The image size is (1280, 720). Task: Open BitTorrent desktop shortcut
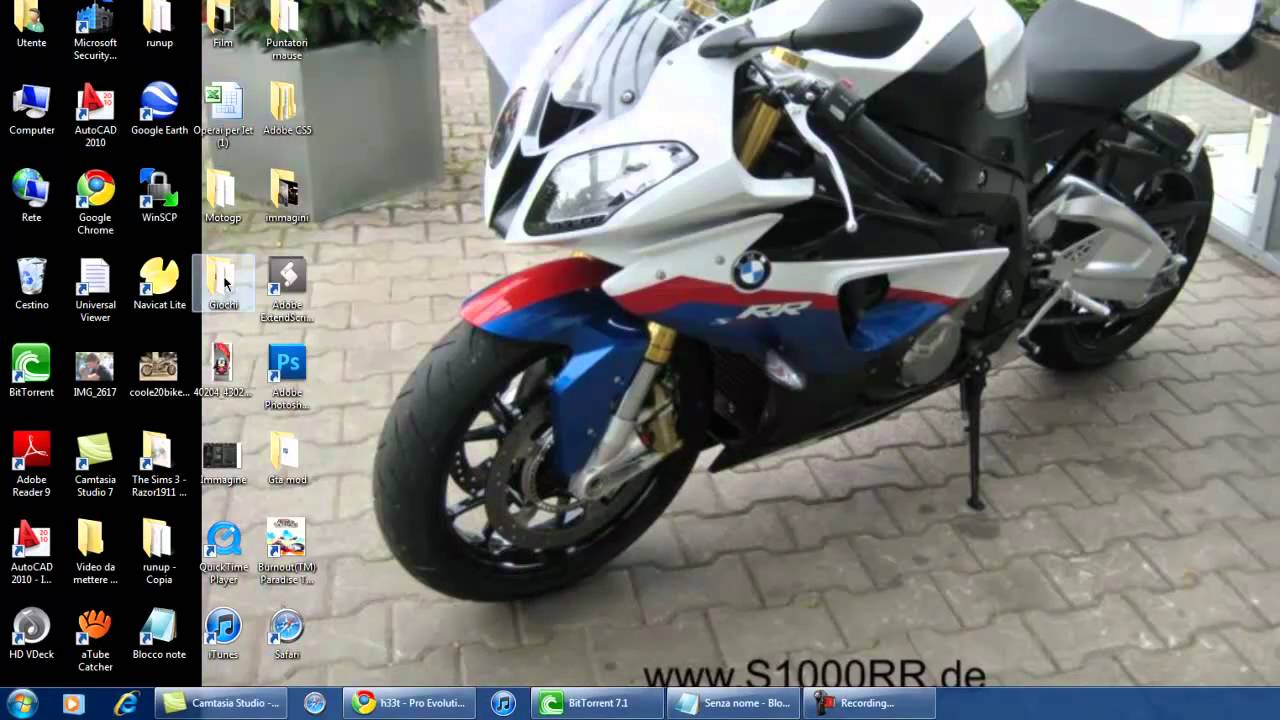click(x=31, y=365)
